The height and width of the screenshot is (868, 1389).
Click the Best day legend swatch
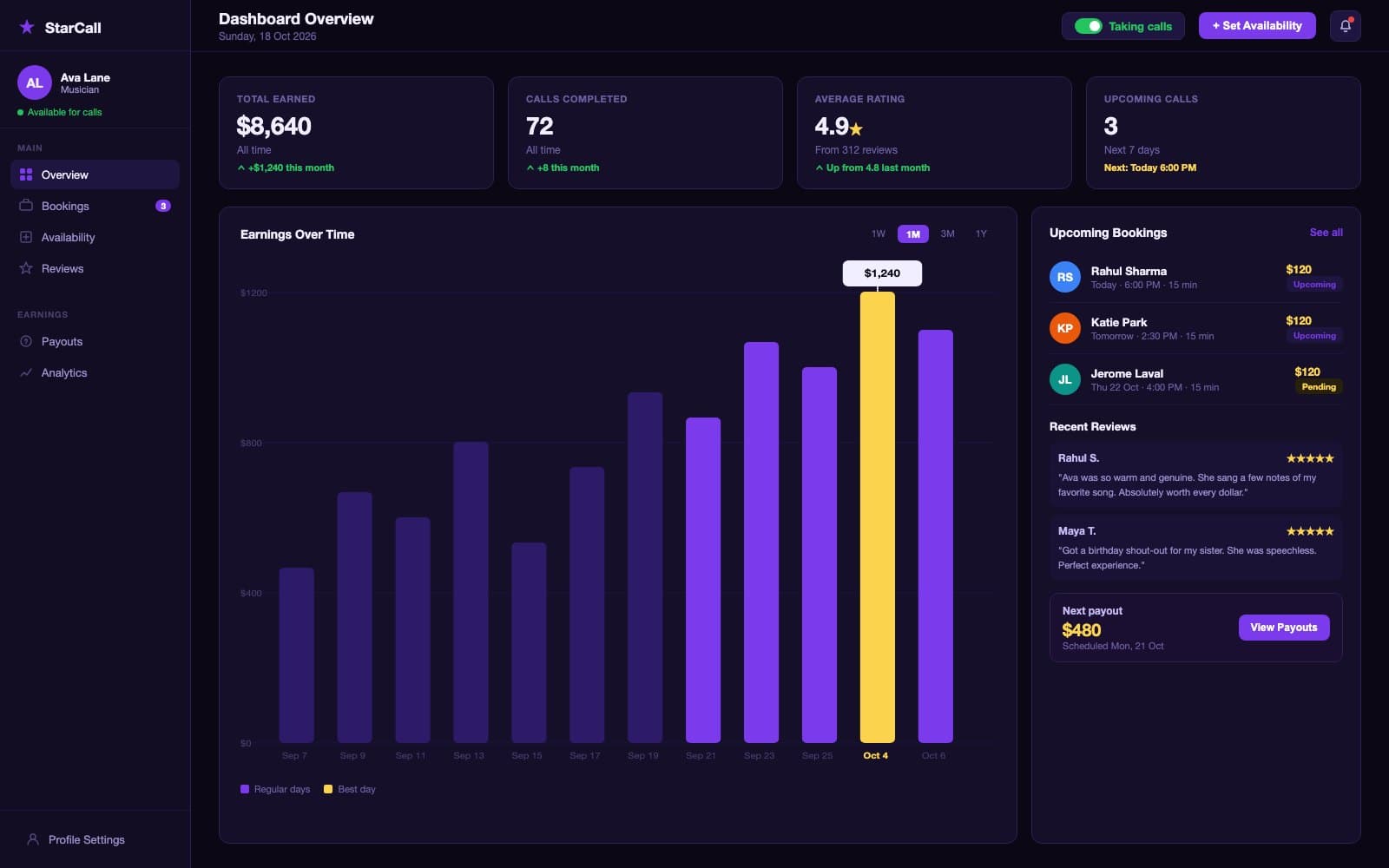(x=328, y=789)
